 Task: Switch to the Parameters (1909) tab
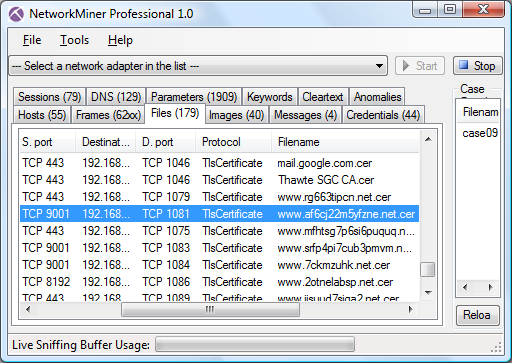point(194,97)
